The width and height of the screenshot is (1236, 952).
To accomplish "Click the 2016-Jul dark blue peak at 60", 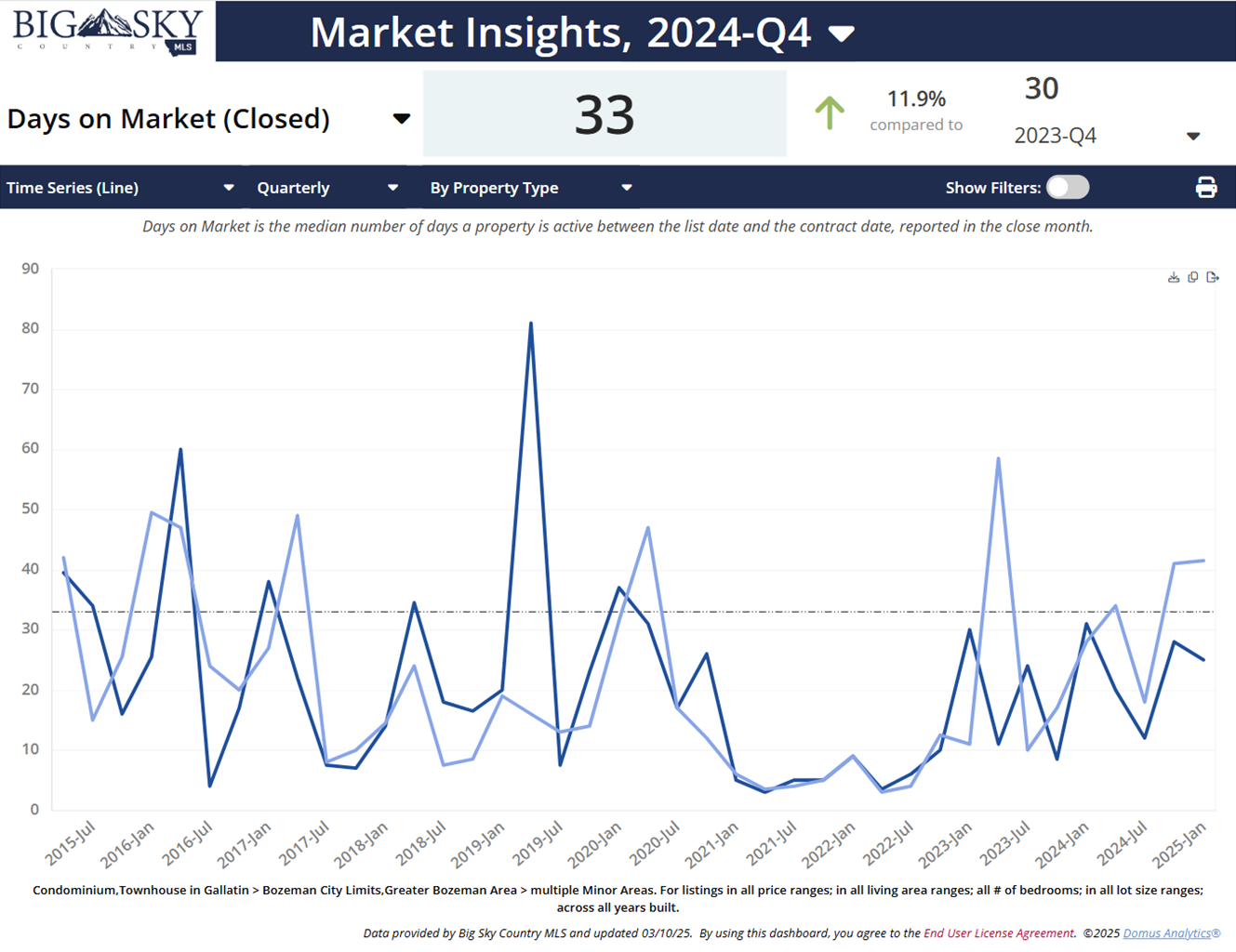I will click(180, 450).
